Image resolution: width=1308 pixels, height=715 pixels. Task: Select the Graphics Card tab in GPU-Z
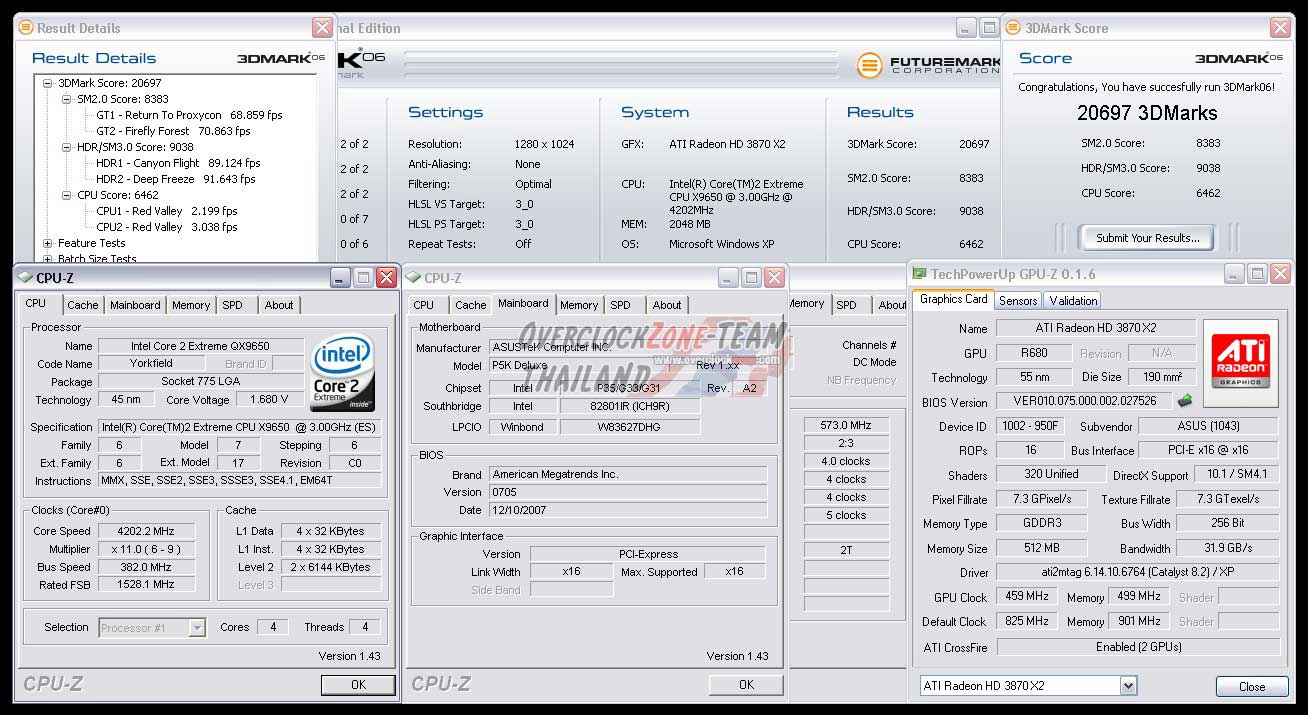(x=953, y=299)
